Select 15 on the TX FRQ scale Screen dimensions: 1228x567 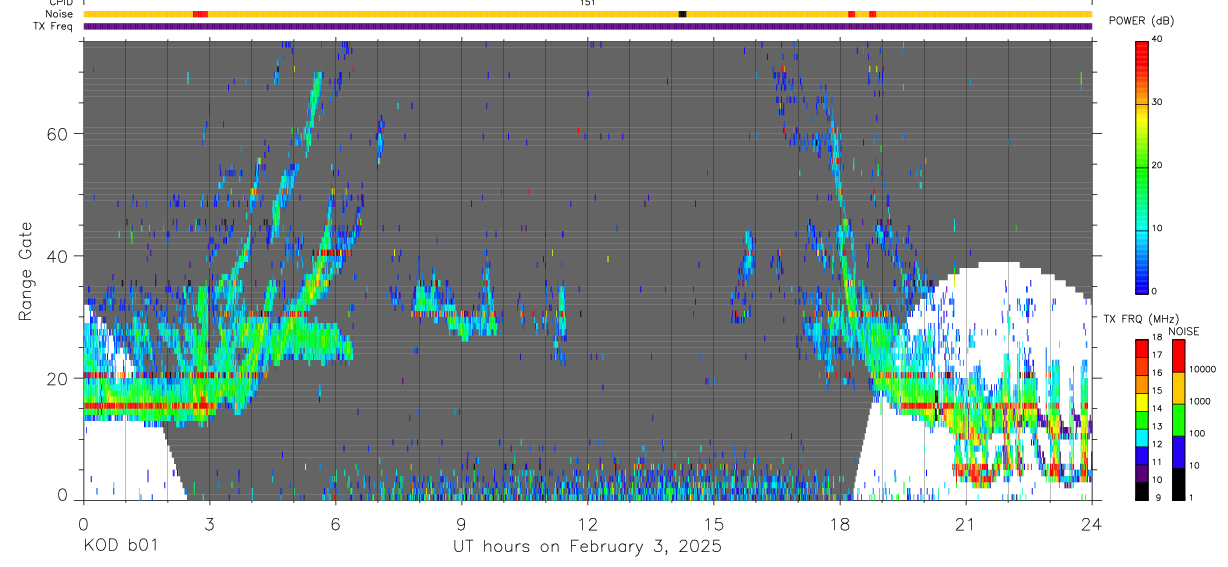tap(1157, 391)
